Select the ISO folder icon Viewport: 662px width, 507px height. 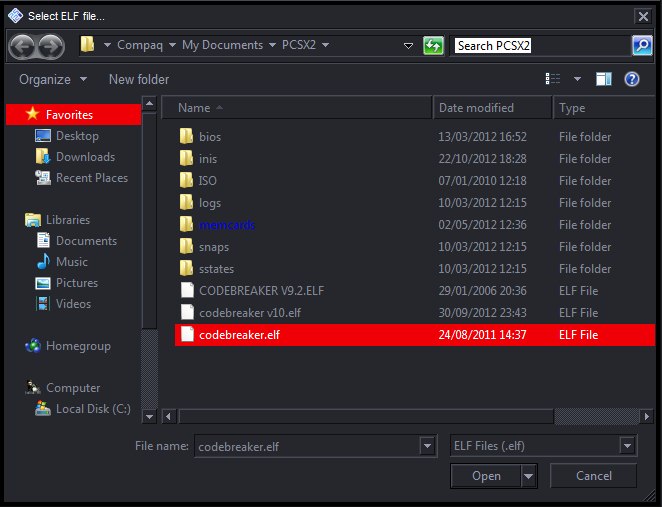186,180
